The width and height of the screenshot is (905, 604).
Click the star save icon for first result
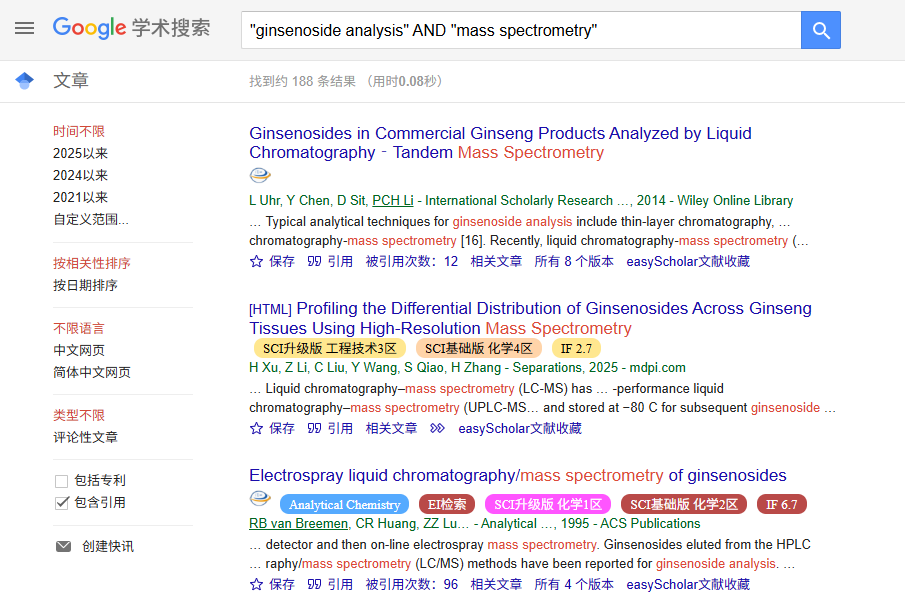click(x=256, y=261)
